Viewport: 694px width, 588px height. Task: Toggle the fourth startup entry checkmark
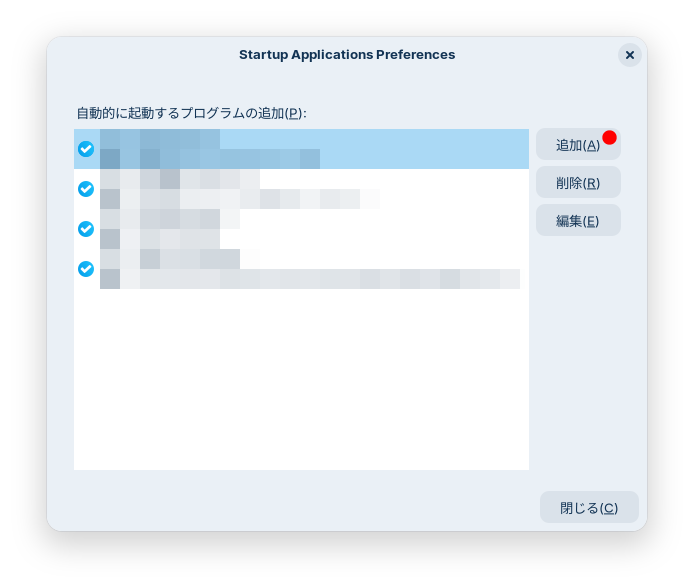point(86,269)
